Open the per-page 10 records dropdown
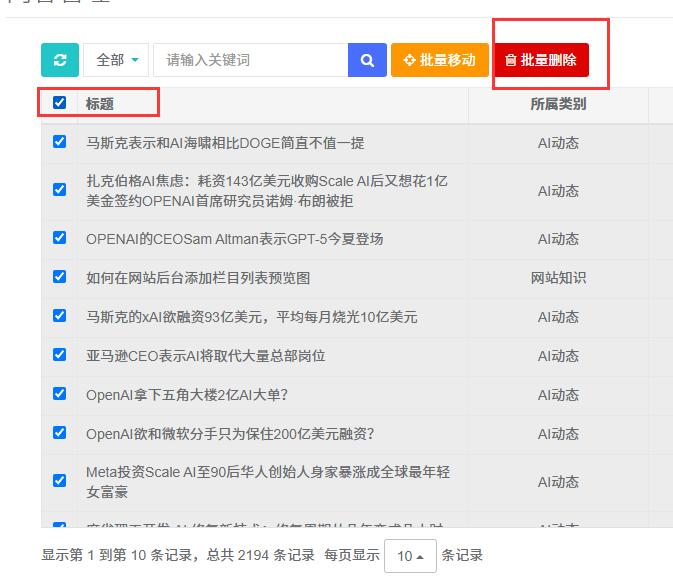The image size is (673, 588). pyautogui.click(x=410, y=556)
